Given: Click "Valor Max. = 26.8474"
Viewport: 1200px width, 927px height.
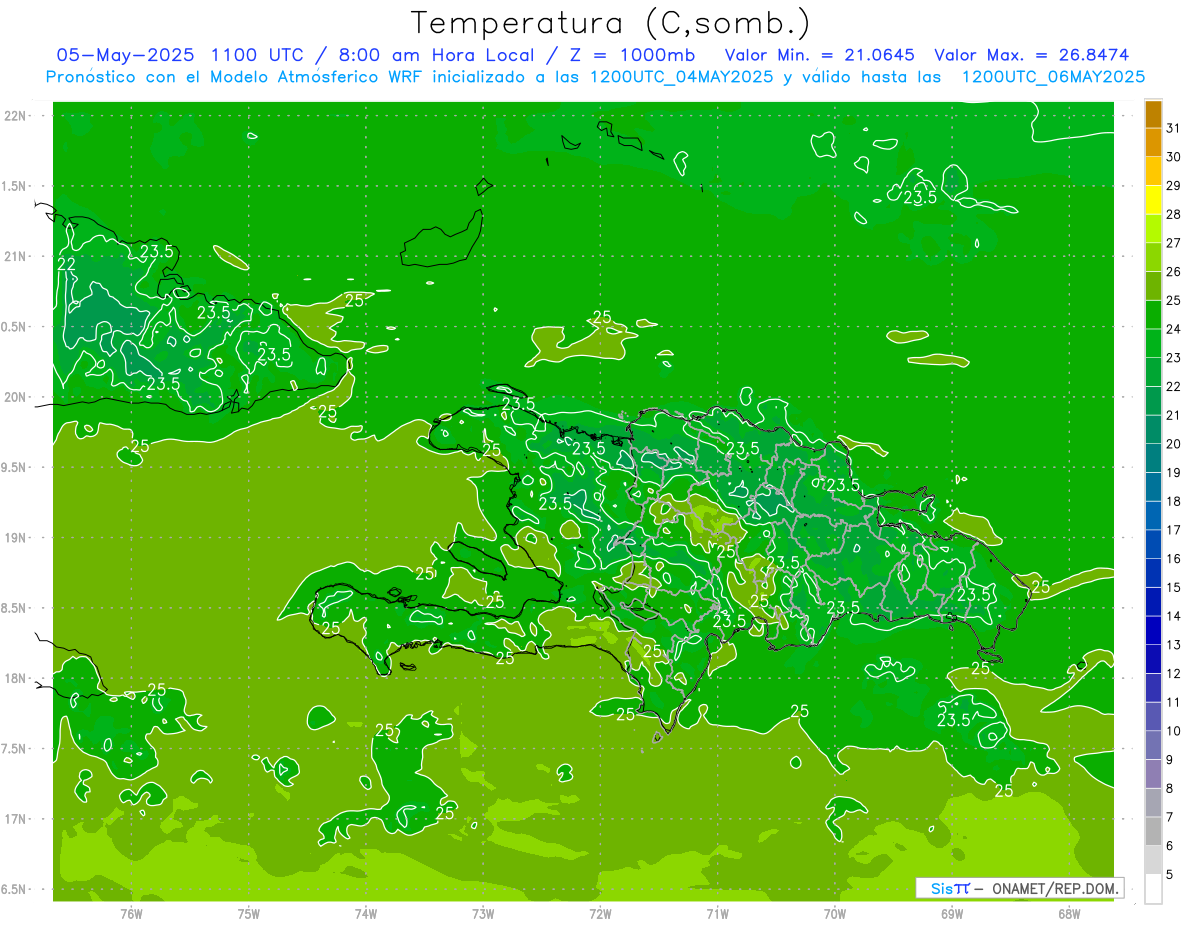Looking at the screenshot, I should [x=1032, y=55].
